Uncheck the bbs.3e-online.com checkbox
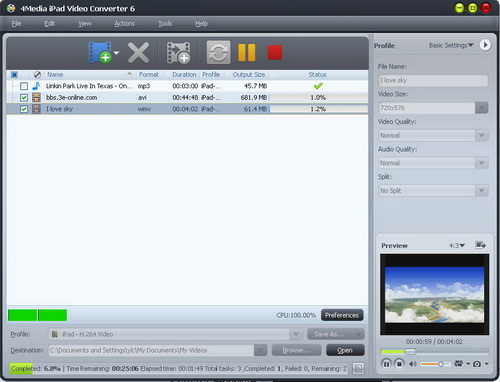The width and height of the screenshot is (500, 382). click(24, 98)
